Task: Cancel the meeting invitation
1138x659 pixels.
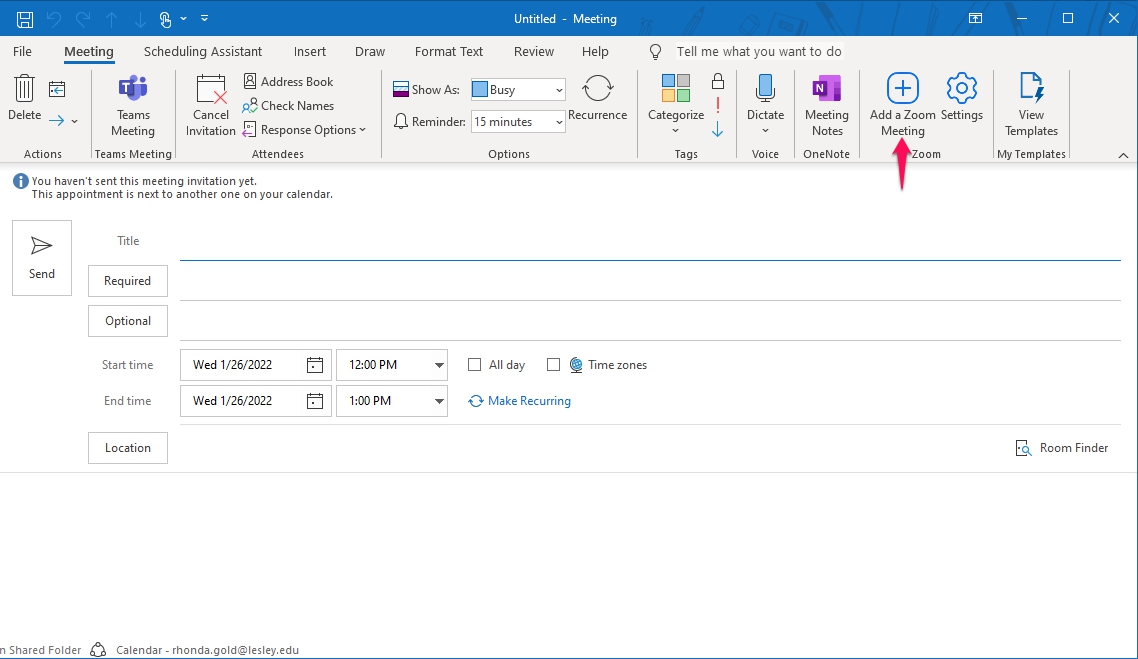Action: [210, 104]
